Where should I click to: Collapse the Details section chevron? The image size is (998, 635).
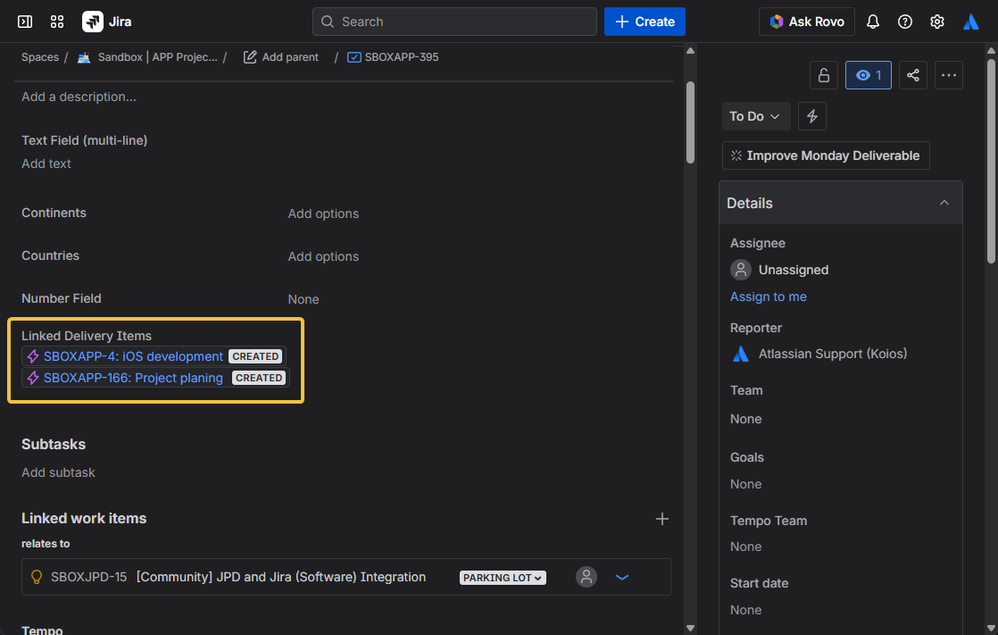coord(944,203)
